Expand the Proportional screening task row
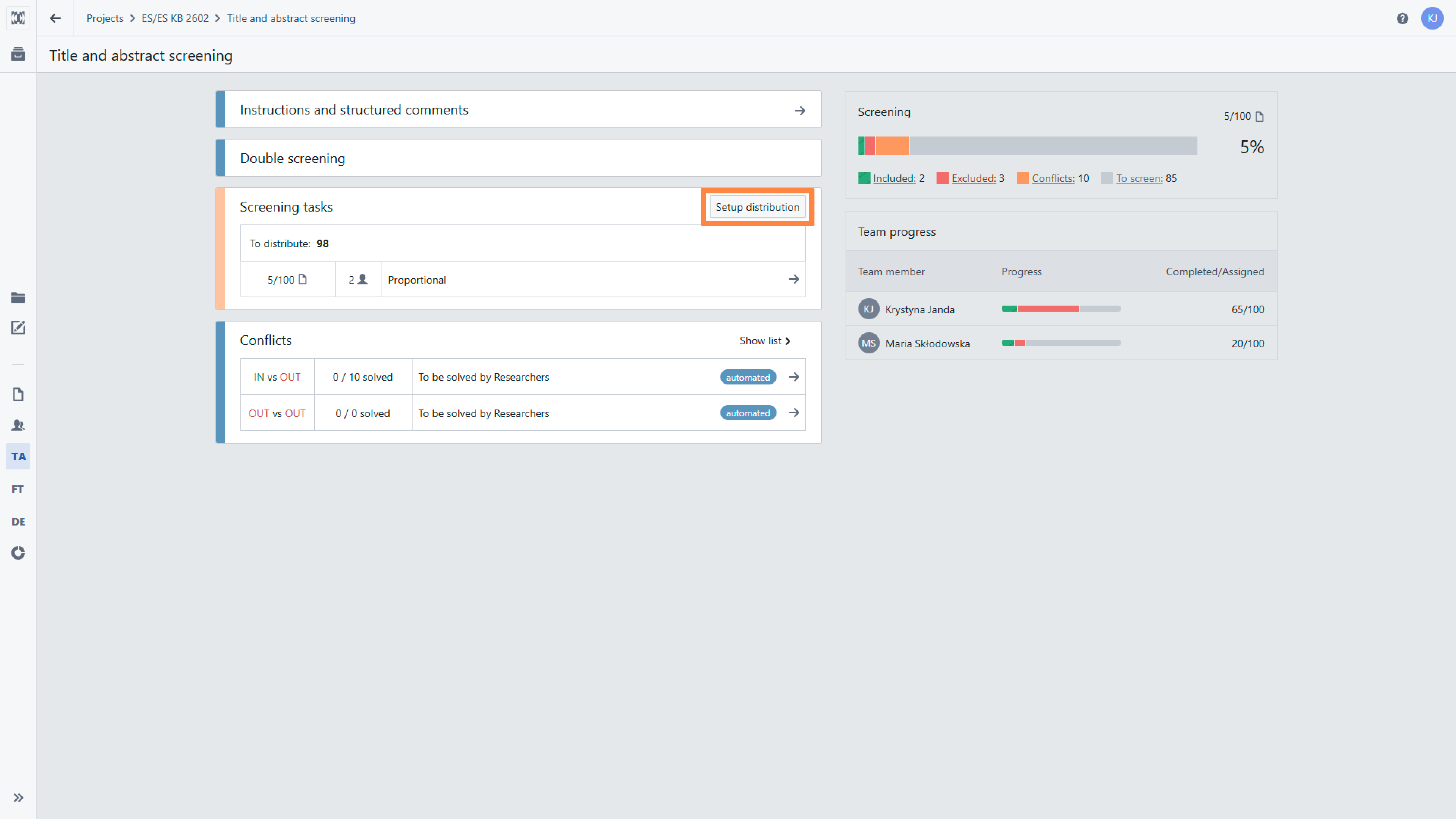The height and width of the screenshot is (819, 1456). pyautogui.click(x=794, y=279)
